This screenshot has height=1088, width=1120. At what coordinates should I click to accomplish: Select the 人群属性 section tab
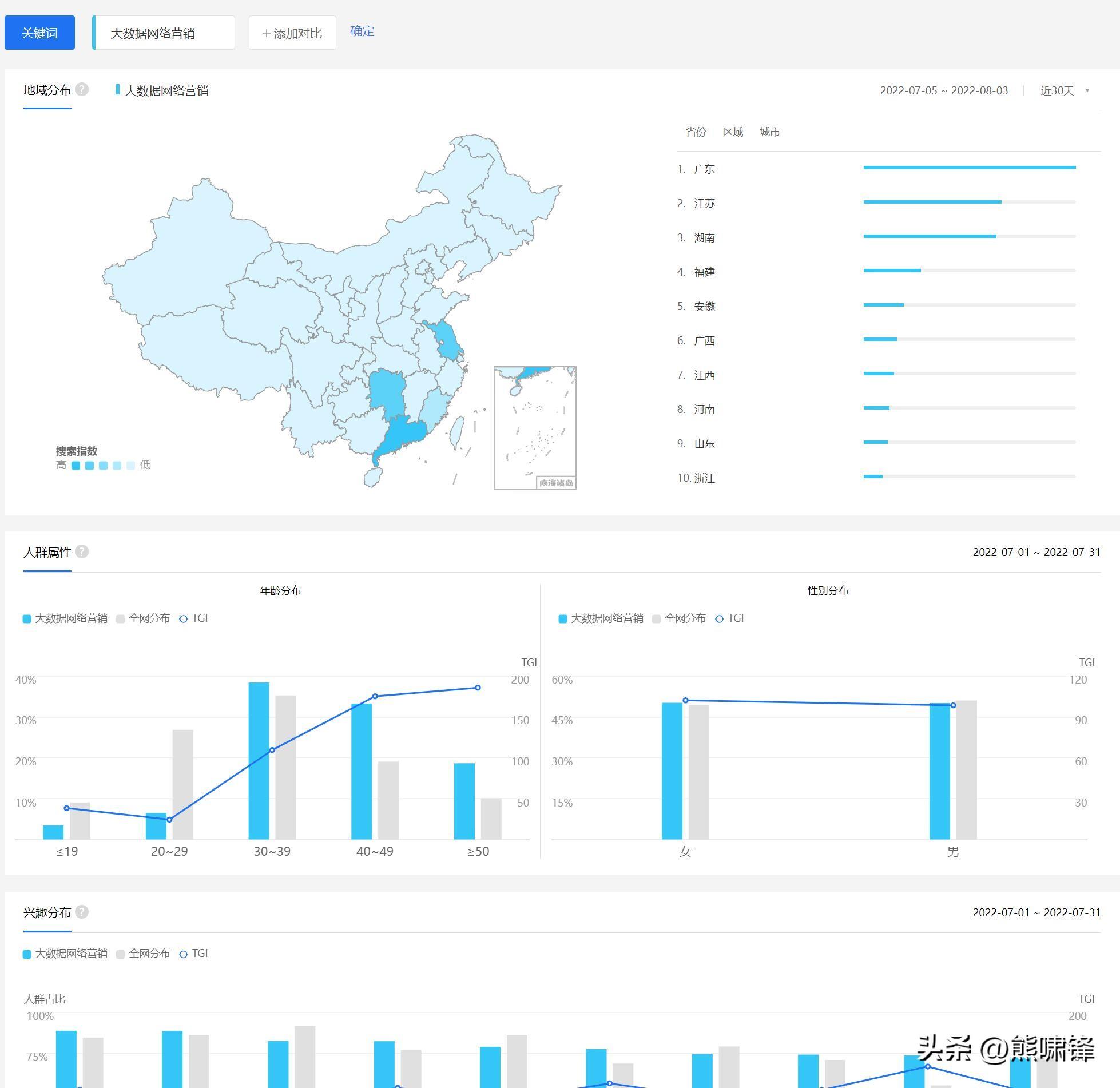pyautogui.click(x=47, y=553)
